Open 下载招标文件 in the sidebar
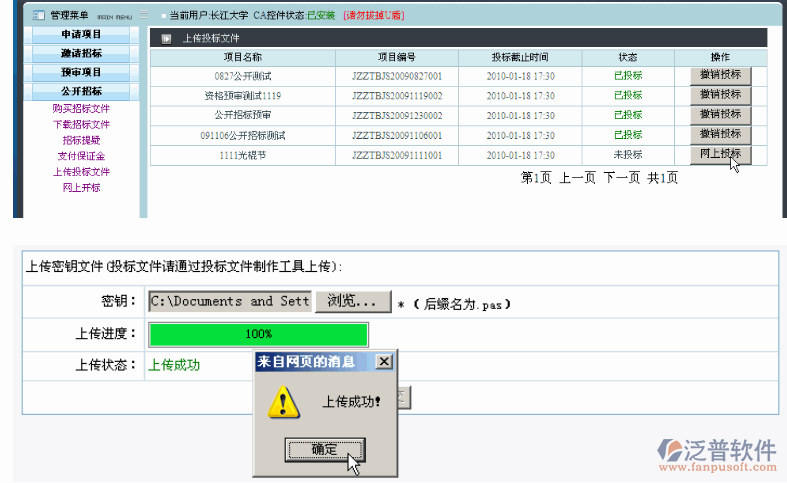The height and width of the screenshot is (483, 787). (x=81, y=124)
